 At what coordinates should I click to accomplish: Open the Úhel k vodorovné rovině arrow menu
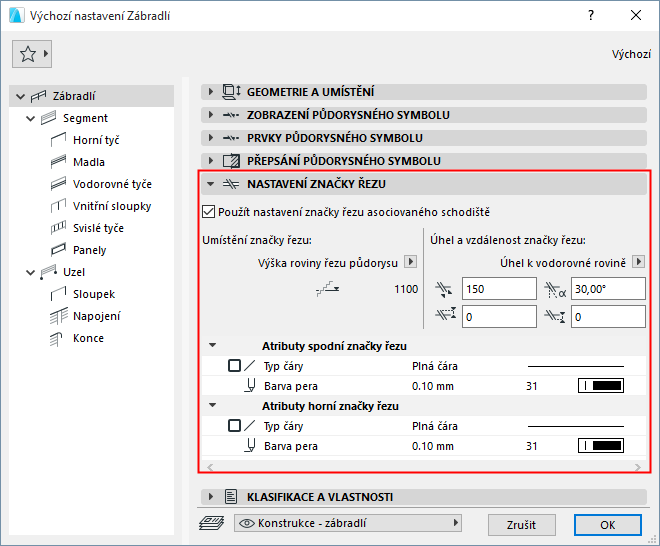tap(639, 261)
